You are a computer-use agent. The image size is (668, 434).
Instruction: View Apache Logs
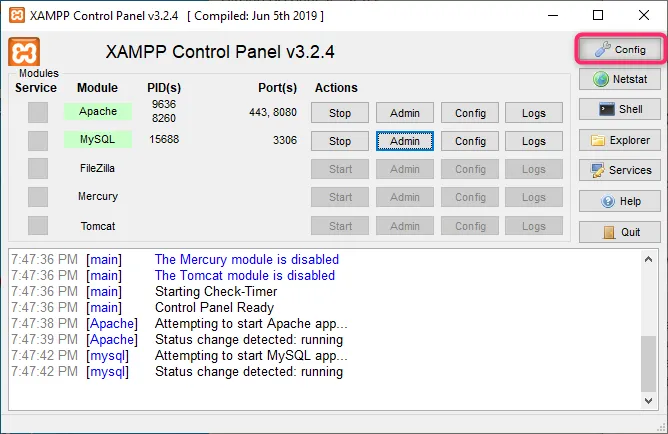point(534,113)
